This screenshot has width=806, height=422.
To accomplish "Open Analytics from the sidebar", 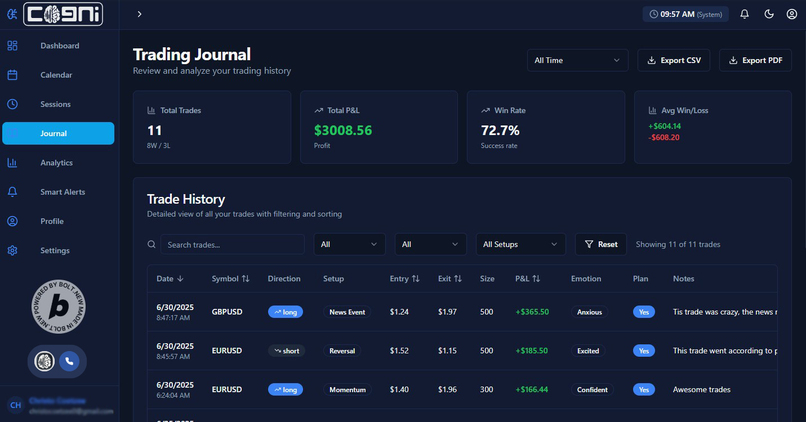I will (x=58, y=163).
